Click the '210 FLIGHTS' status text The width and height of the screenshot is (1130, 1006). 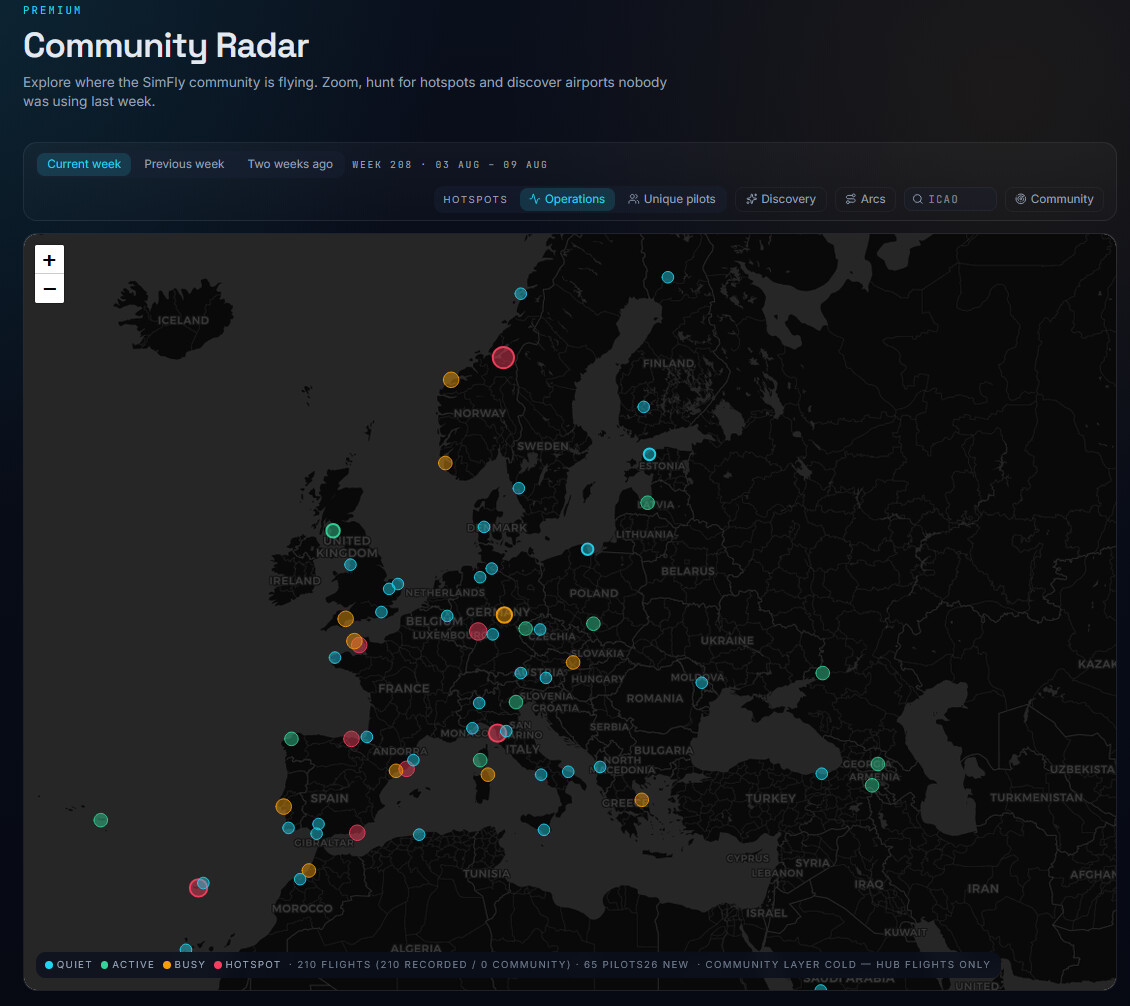[335, 965]
